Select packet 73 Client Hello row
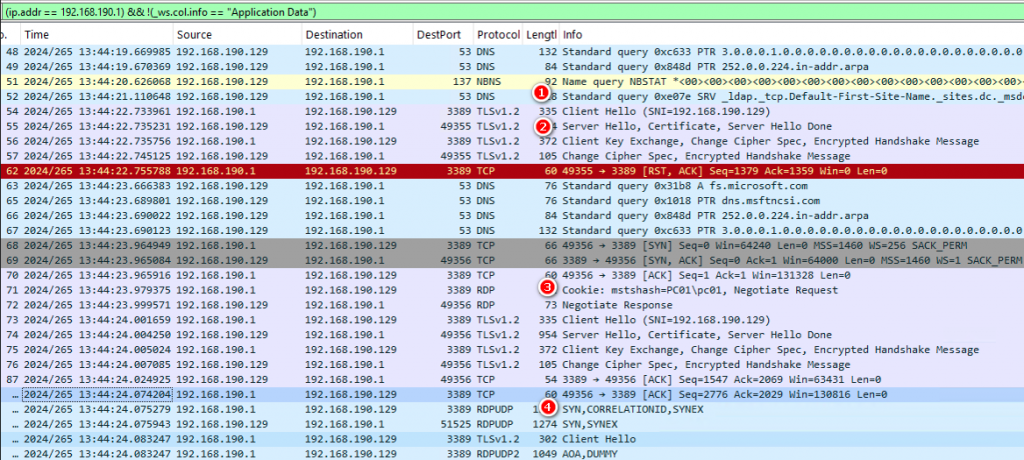The width and height of the screenshot is (1024, 460). (x=512, y=320)
